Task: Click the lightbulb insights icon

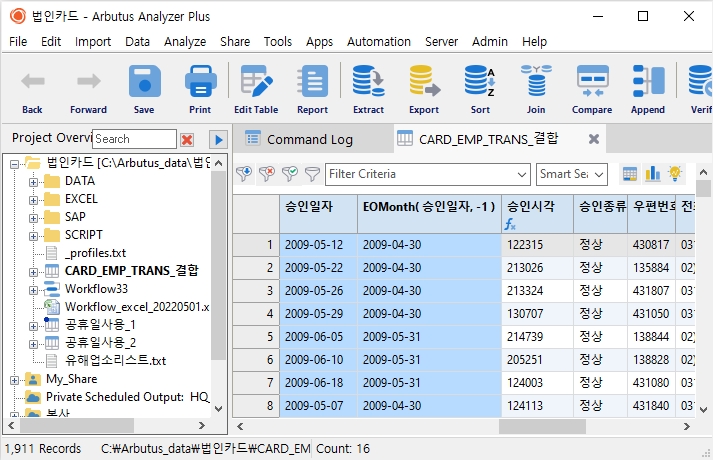Action: (675, 174)
